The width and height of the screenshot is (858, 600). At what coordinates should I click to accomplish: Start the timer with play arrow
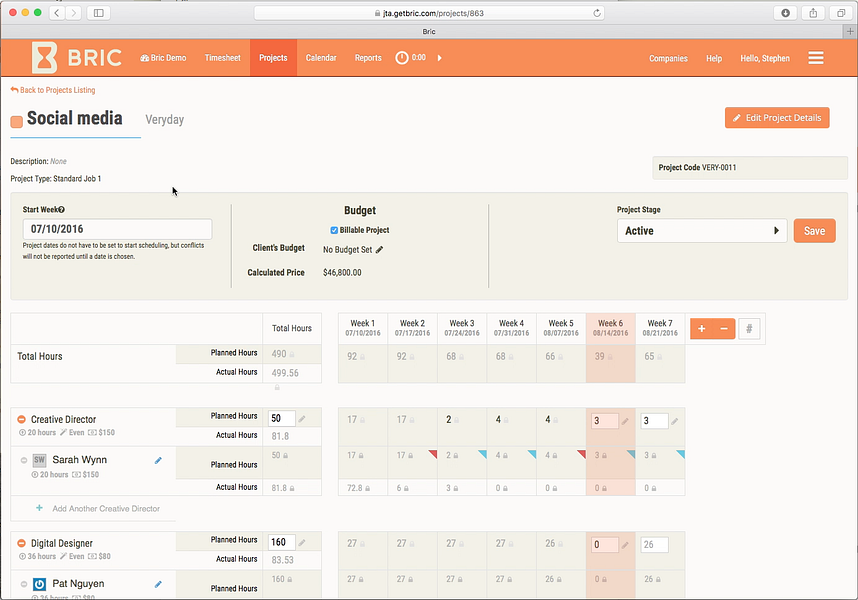[439, 58]
